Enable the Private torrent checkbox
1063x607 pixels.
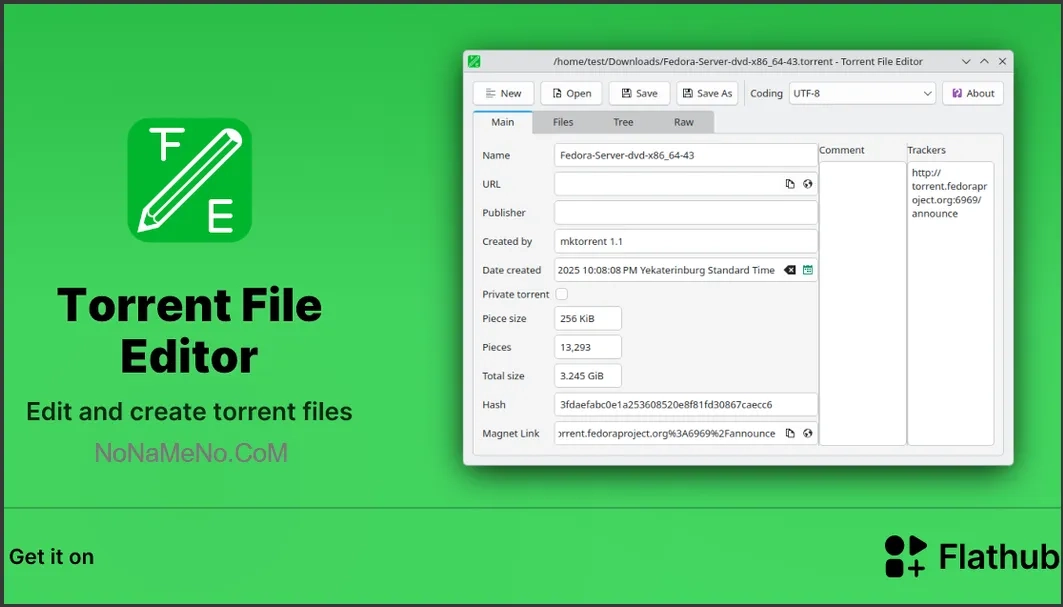561,294
